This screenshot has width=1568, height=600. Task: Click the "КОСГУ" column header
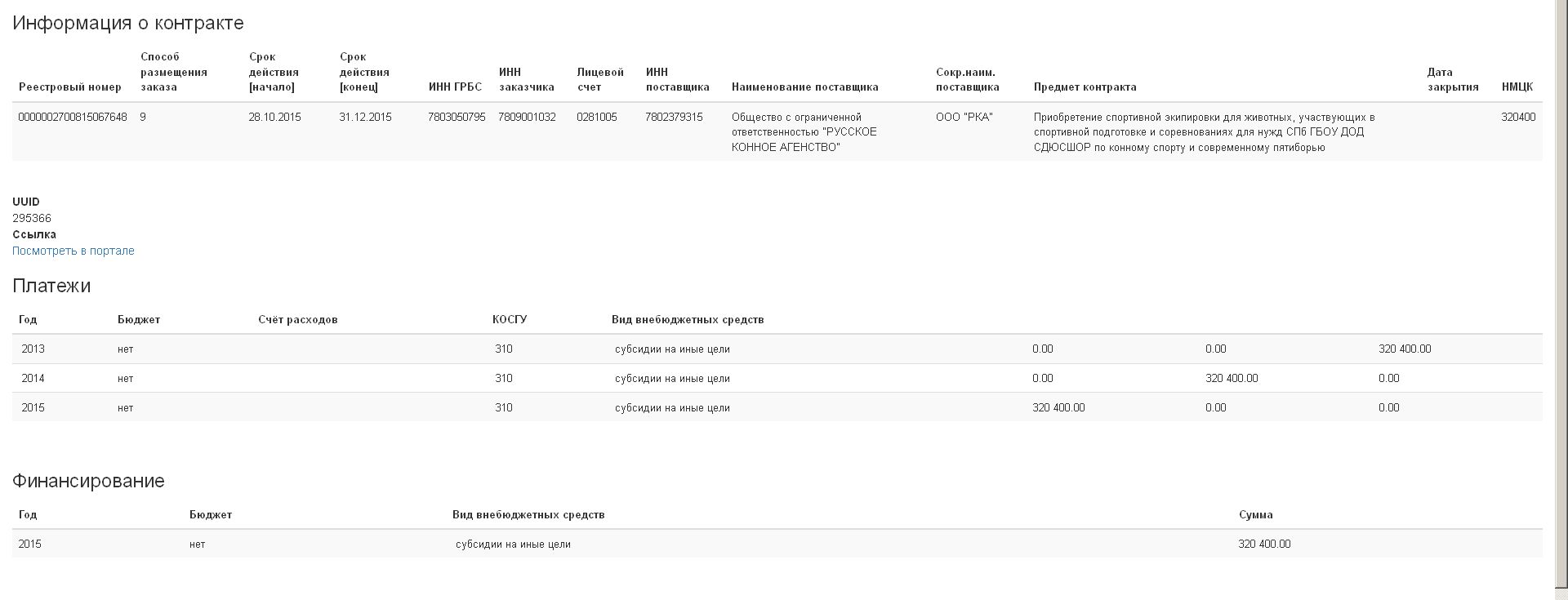510,319
